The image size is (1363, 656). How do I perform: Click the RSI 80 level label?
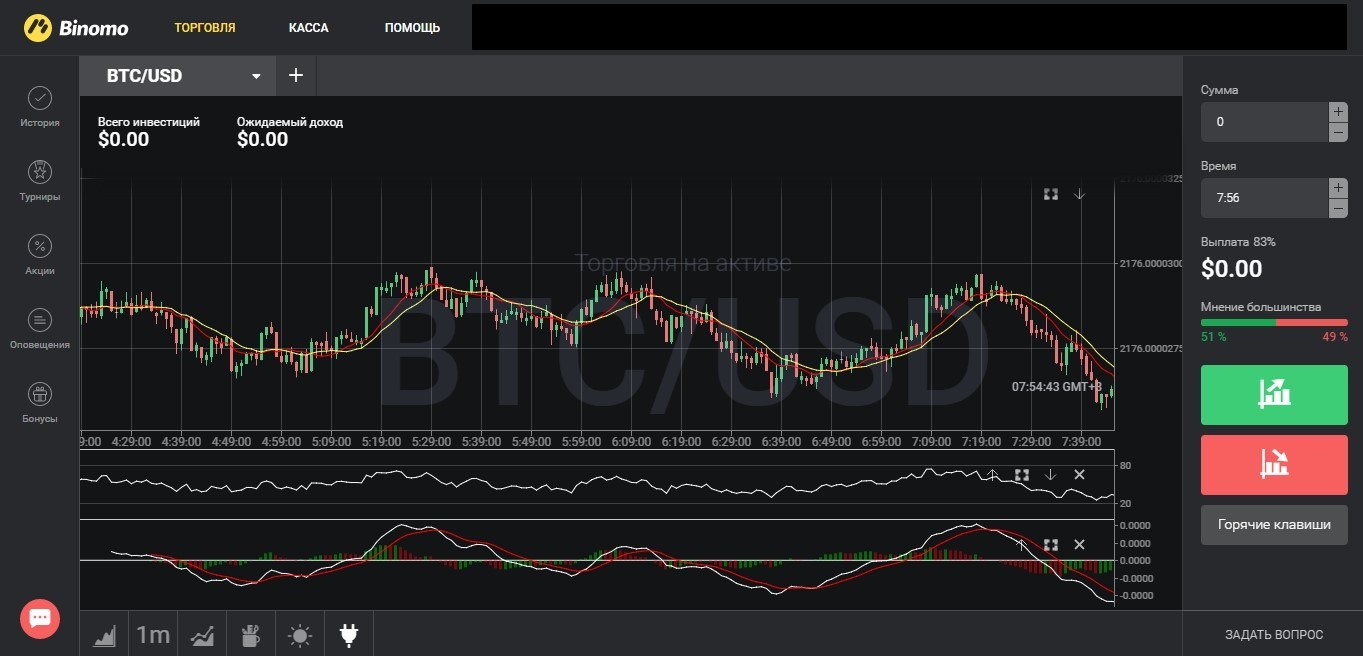[1125, 466]
